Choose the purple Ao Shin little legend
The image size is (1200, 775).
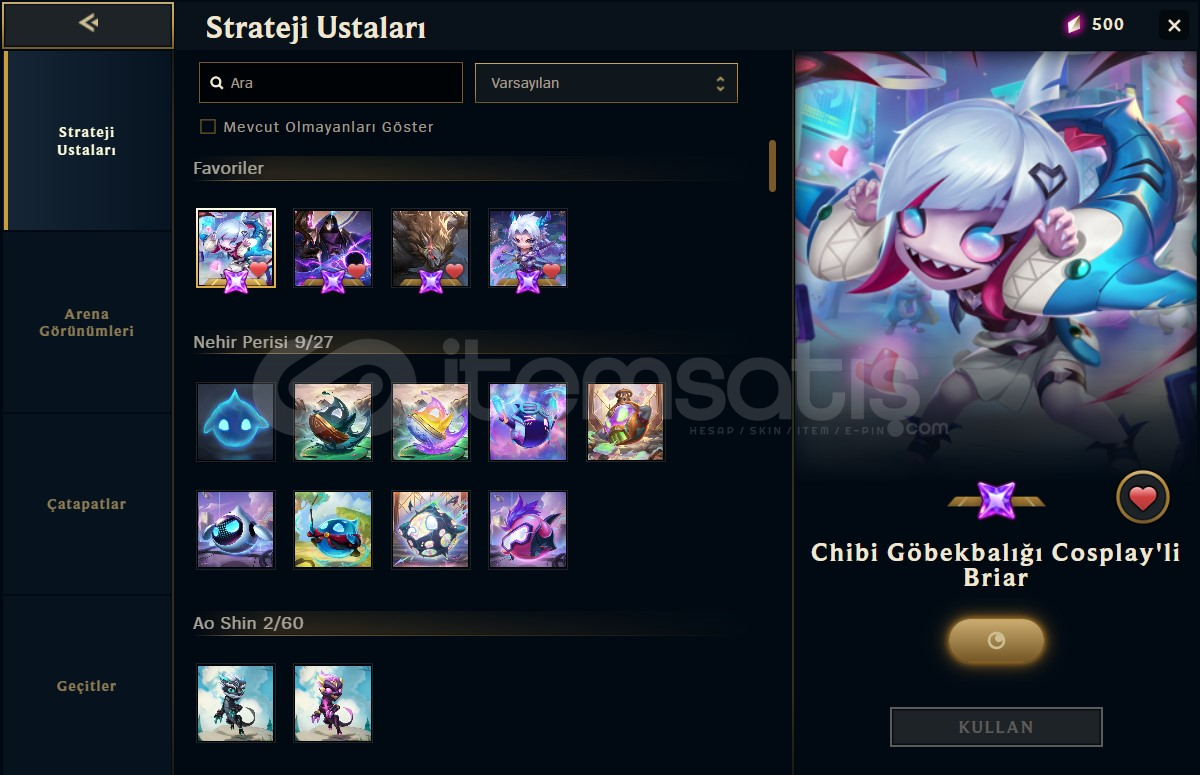pos(333,703)
